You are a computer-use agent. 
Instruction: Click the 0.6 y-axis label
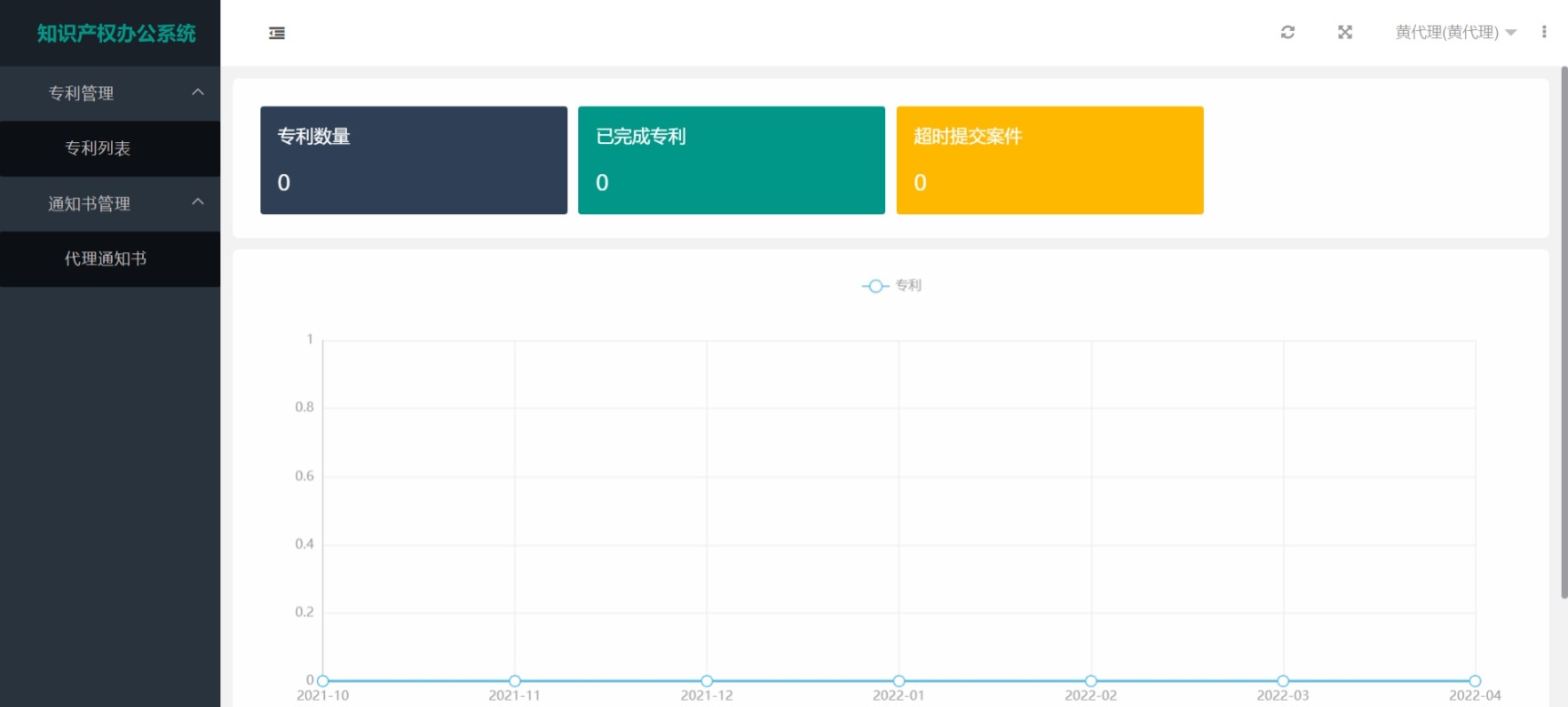click(304, 476)
